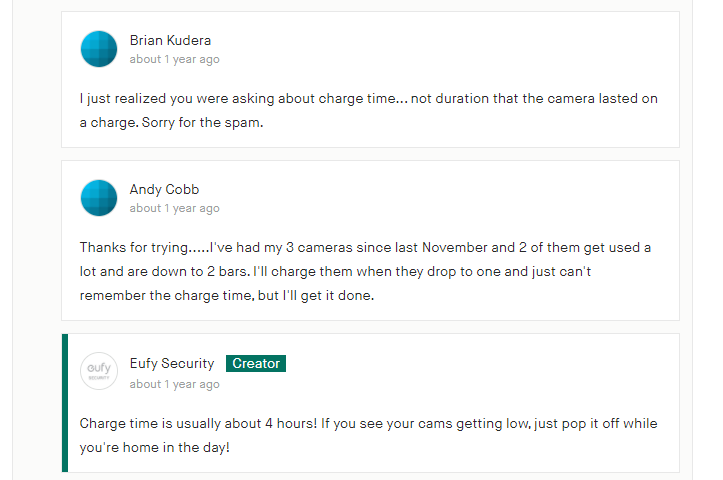Click 'Charge time is usually about 4 hours' text
723x480 pixels.
[x=198, y=424]
